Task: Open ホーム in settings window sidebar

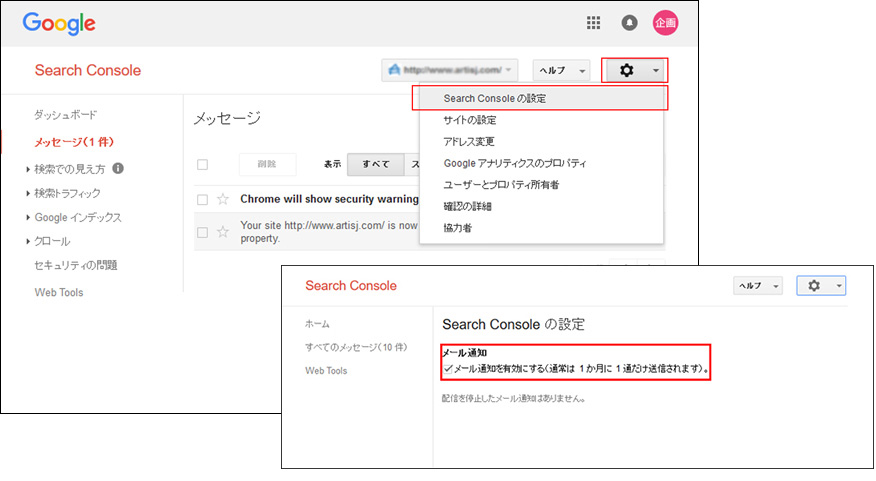Action: tap(317, 324)
